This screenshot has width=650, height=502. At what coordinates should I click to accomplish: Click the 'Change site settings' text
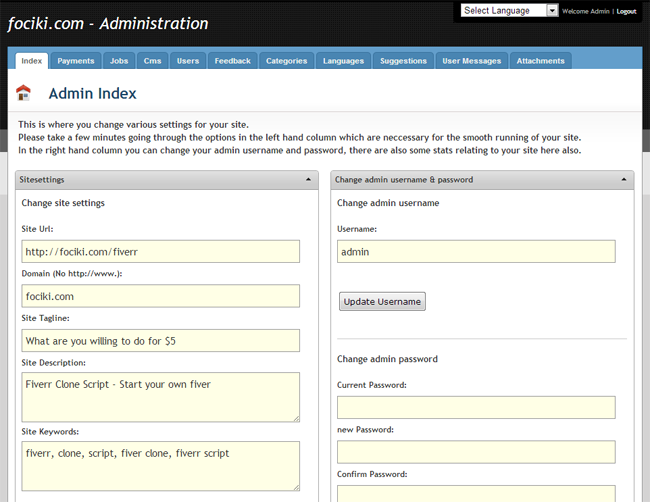(x=63, y=203)
